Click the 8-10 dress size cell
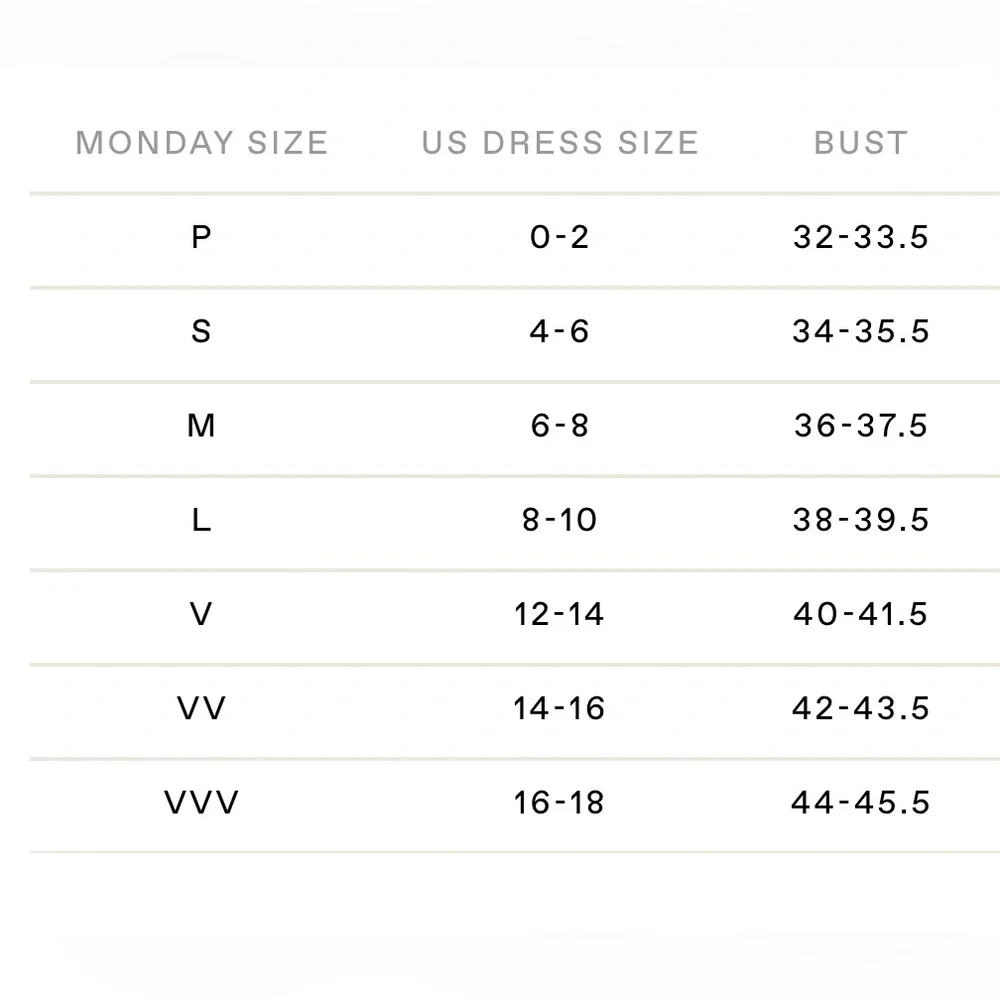This screenshot has width=1000, height=1000. click(559, 520)
